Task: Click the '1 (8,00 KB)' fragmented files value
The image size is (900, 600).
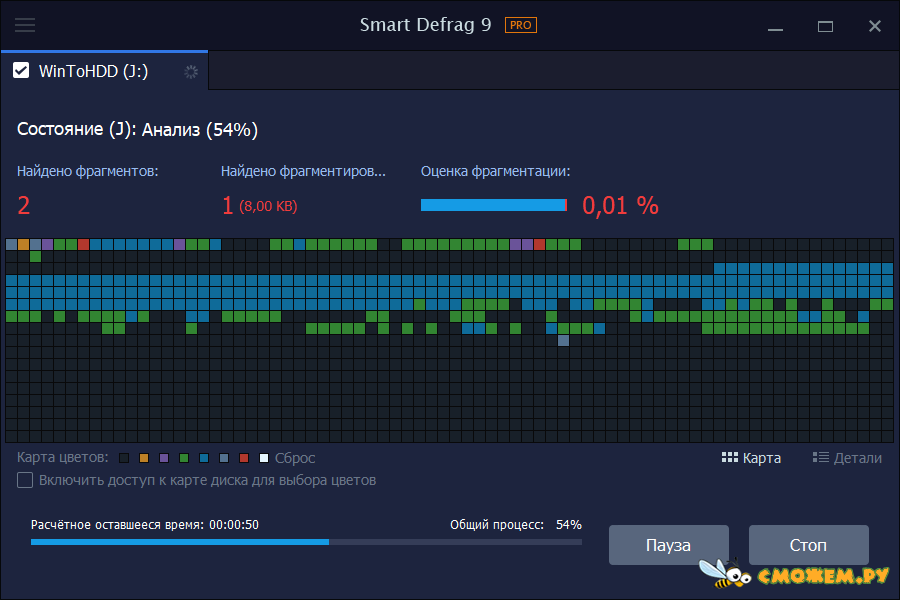Action: [x=259, y=206]
